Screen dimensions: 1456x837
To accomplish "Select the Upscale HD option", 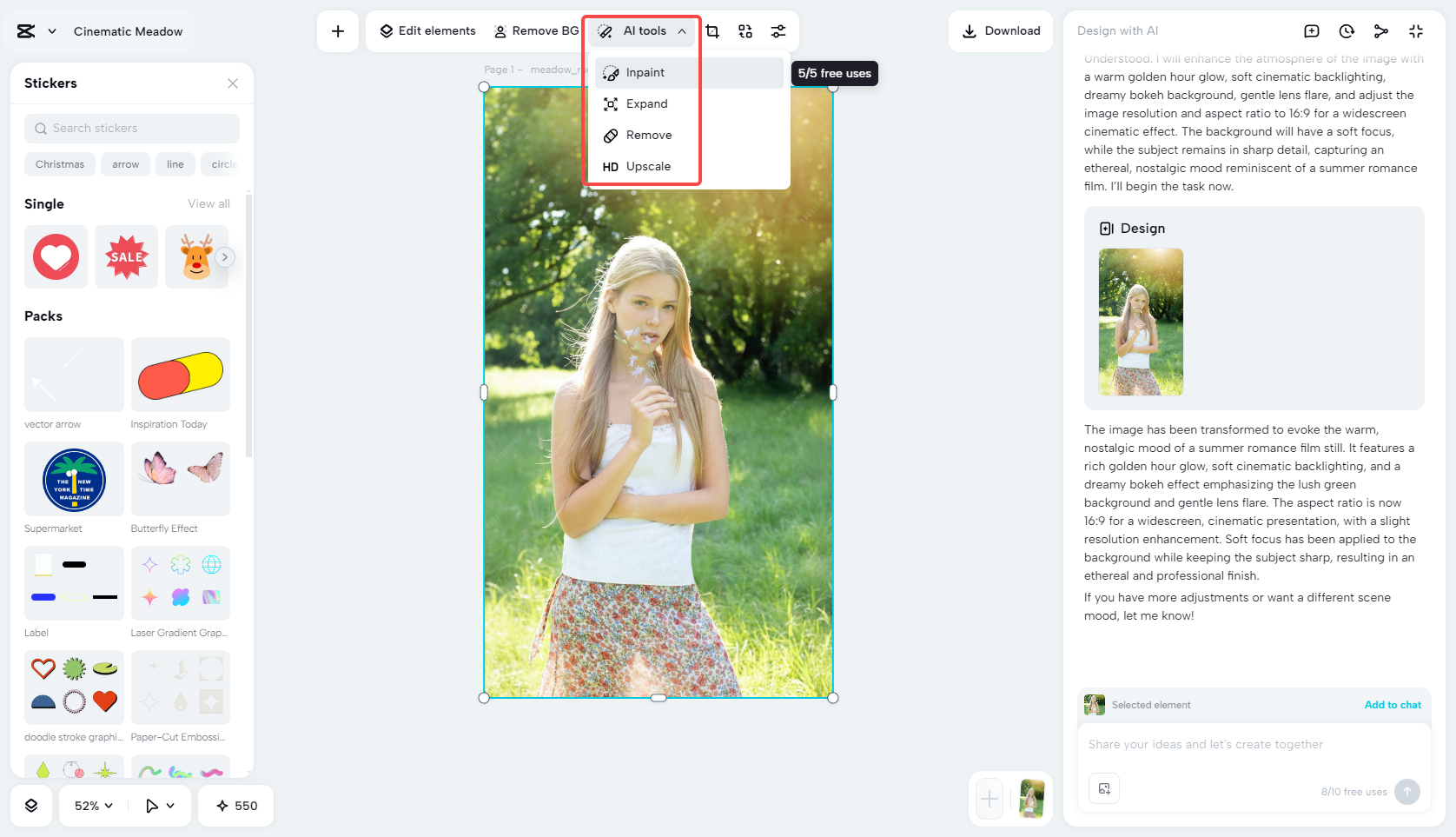I will click(x=646, y=166).
